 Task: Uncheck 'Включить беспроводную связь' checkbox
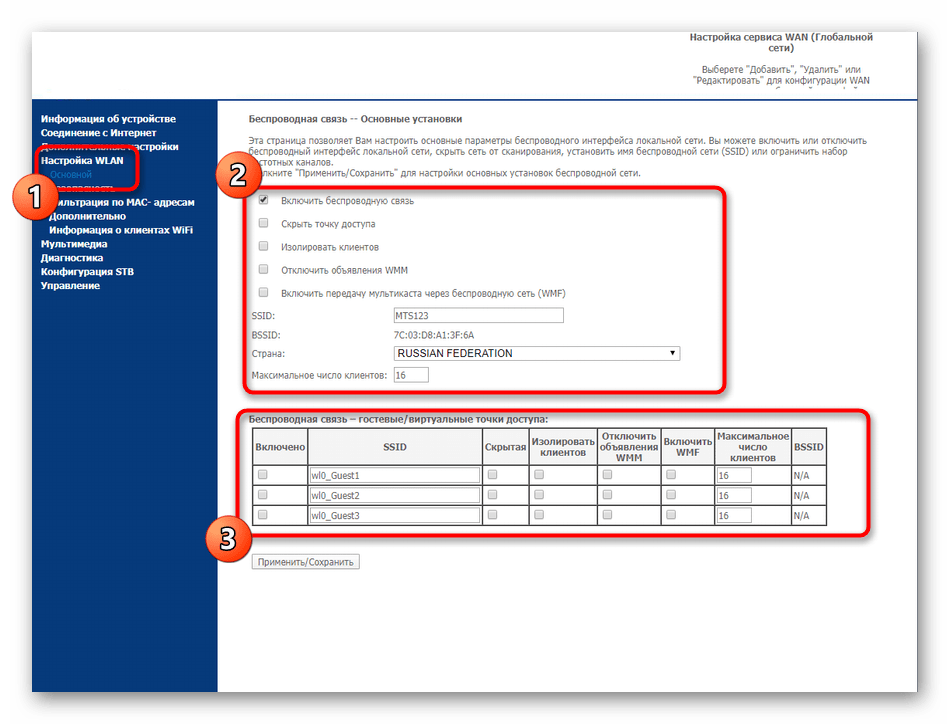(263, 201)
